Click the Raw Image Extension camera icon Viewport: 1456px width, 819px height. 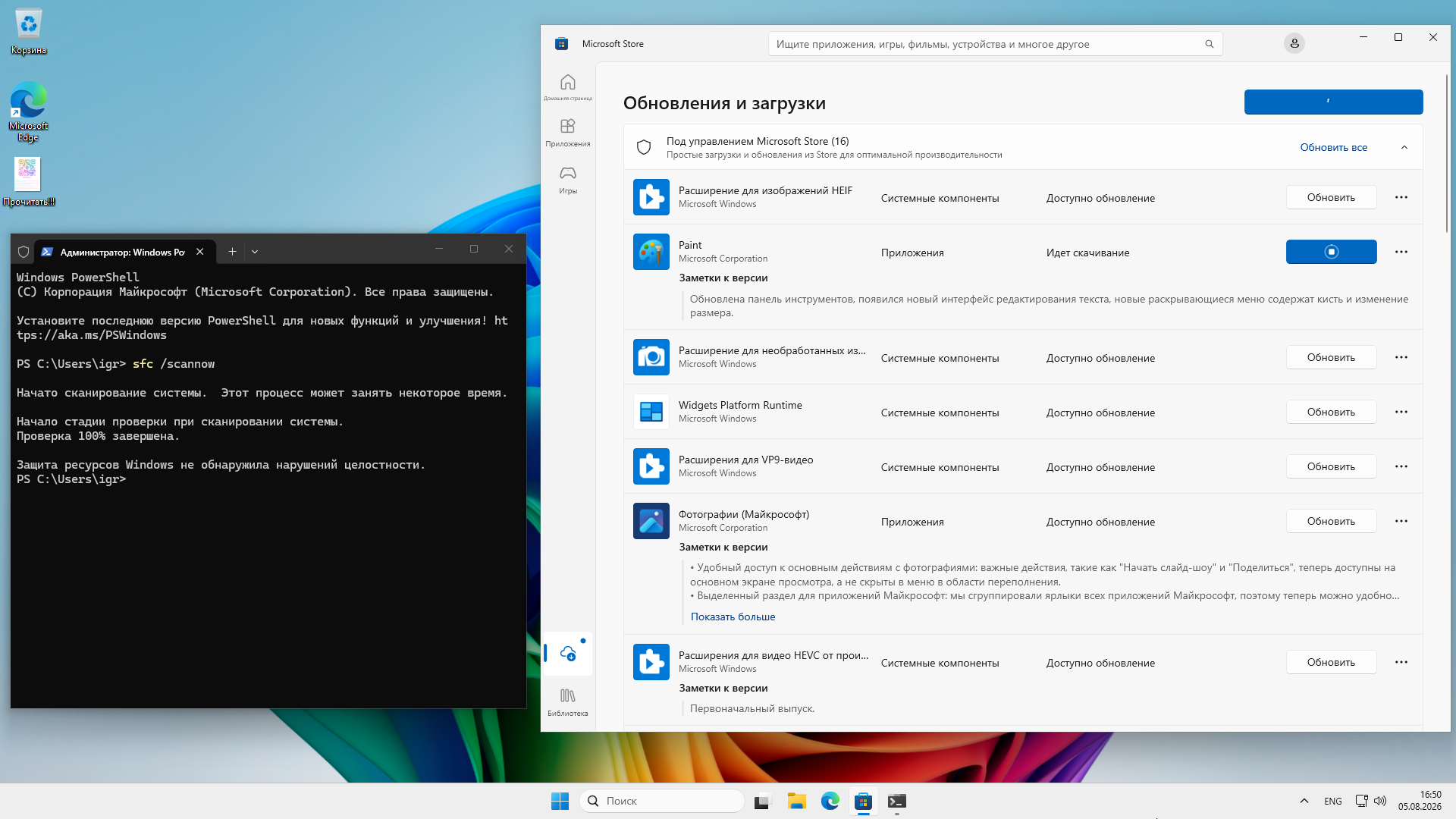(x=651, y=357)
